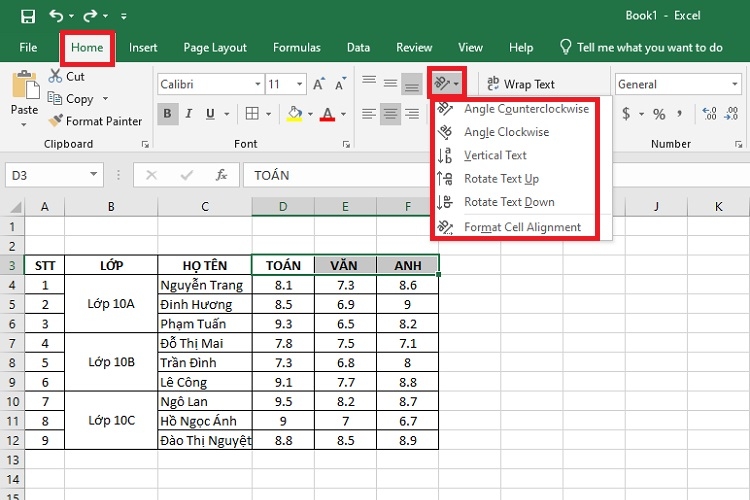Click Cut in Clipboard group
Screen dimensions: 750x500
(x=66, y=76)
